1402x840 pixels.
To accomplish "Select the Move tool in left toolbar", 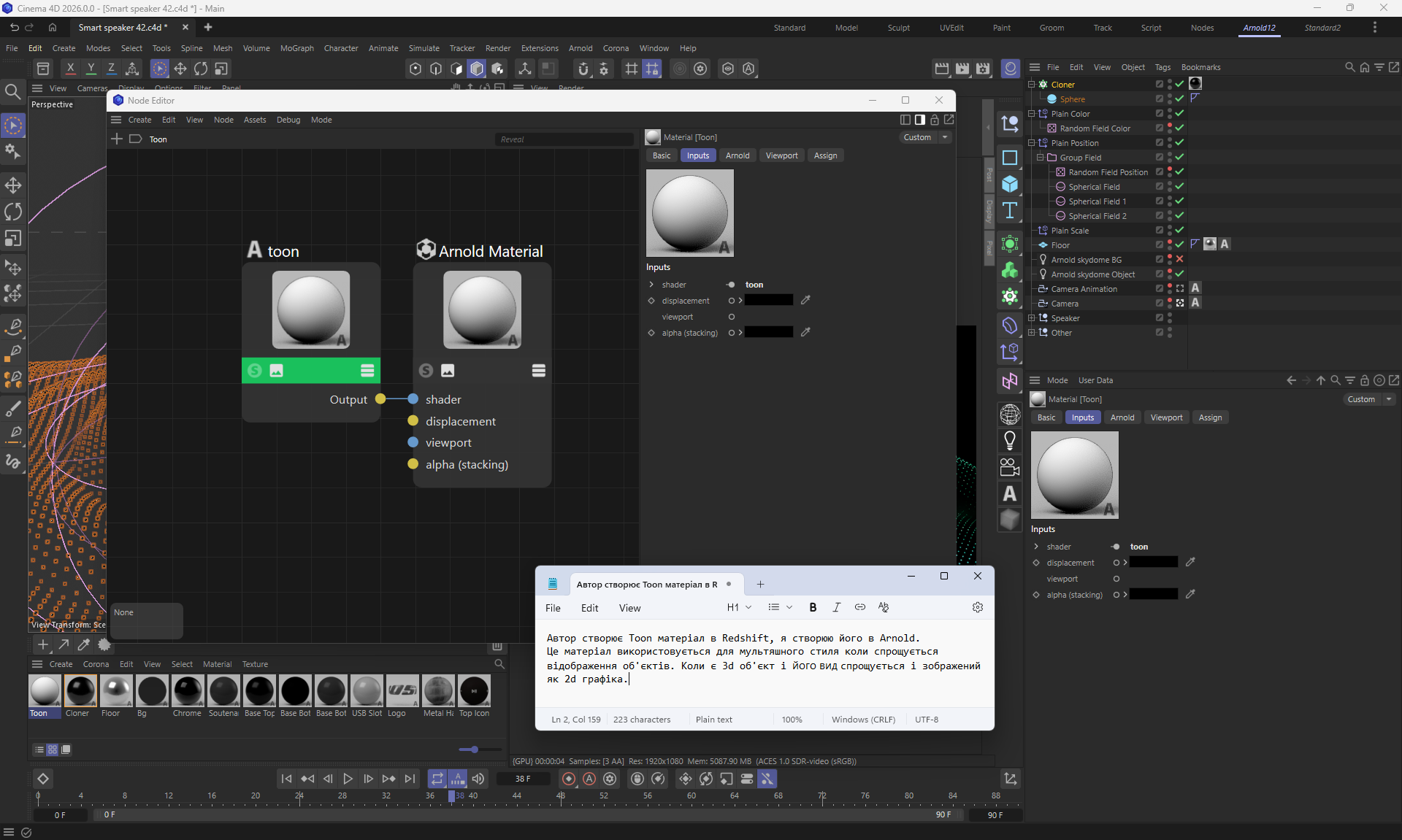I will coord(13,185).
